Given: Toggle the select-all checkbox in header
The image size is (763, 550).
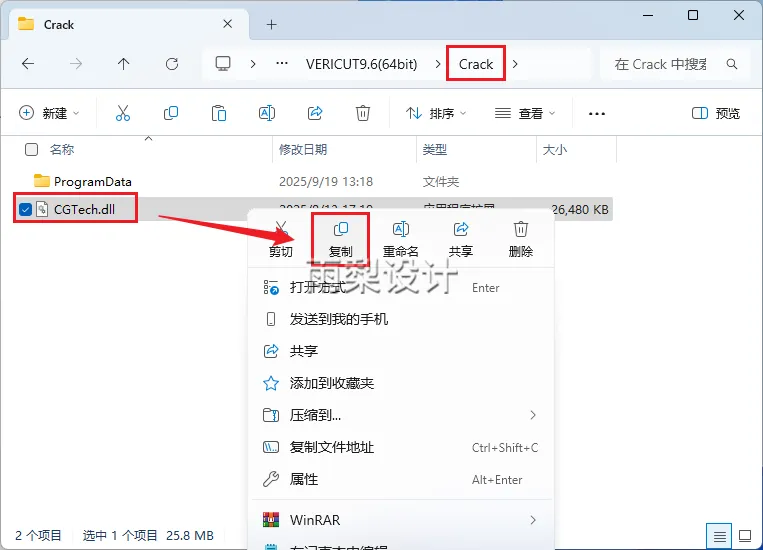Looking at the screenshot, I should coord(31,149).
